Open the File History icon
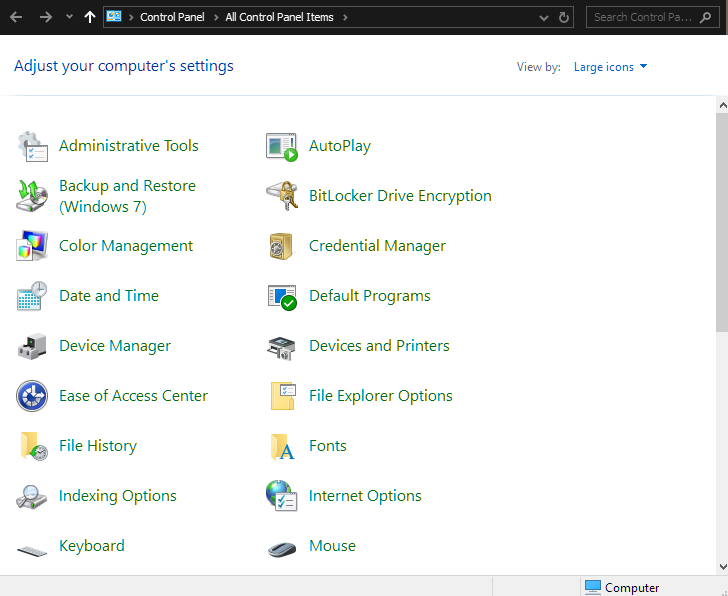 pyautogui.click(x=34, y=446)
